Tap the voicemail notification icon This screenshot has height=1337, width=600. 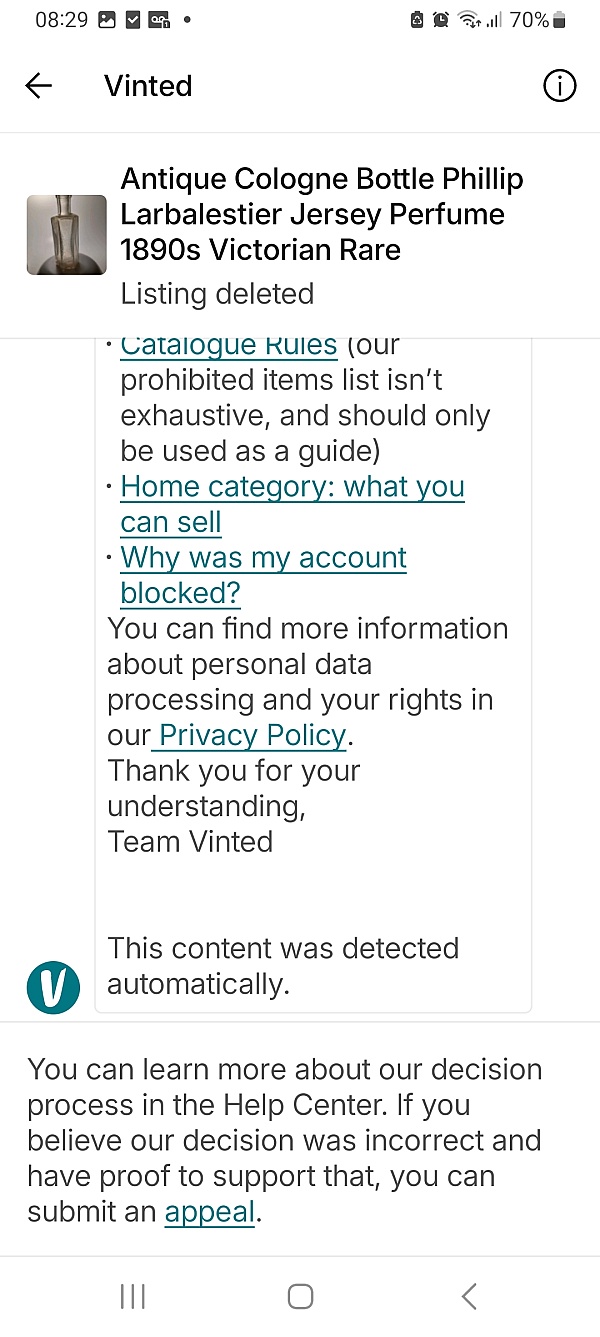(159, 20)
